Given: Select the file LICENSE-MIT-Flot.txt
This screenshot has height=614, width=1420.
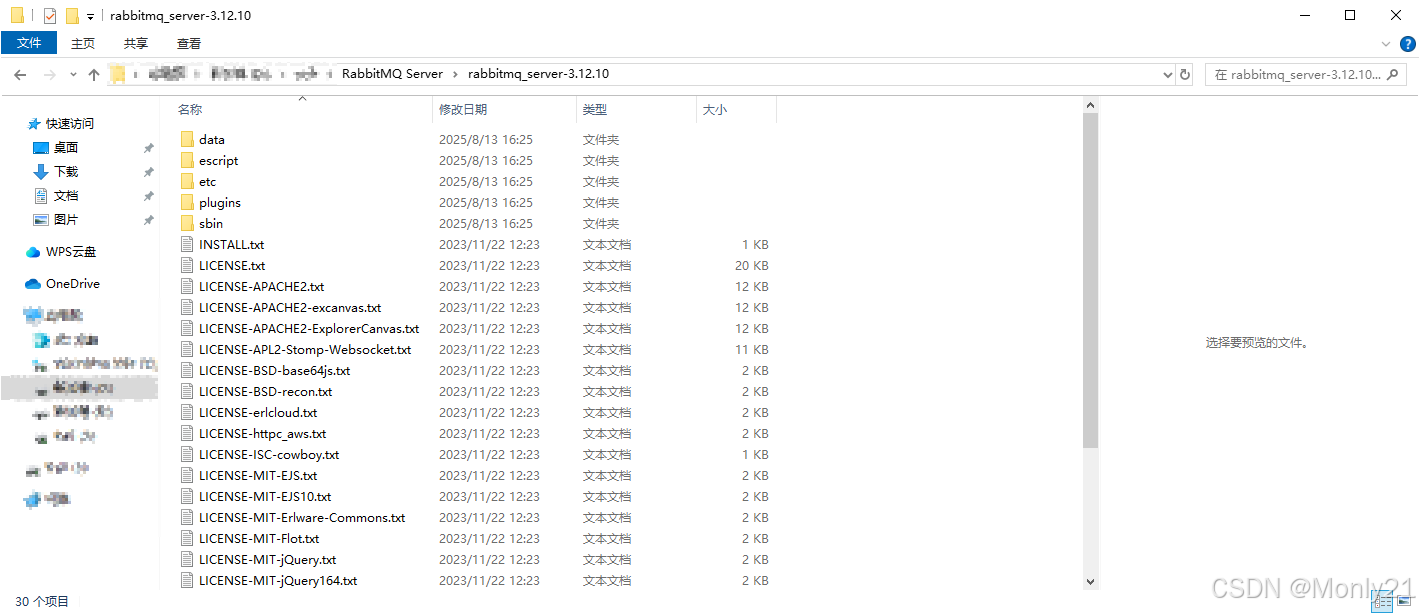Looking at the screenshot, I should 259,538.
